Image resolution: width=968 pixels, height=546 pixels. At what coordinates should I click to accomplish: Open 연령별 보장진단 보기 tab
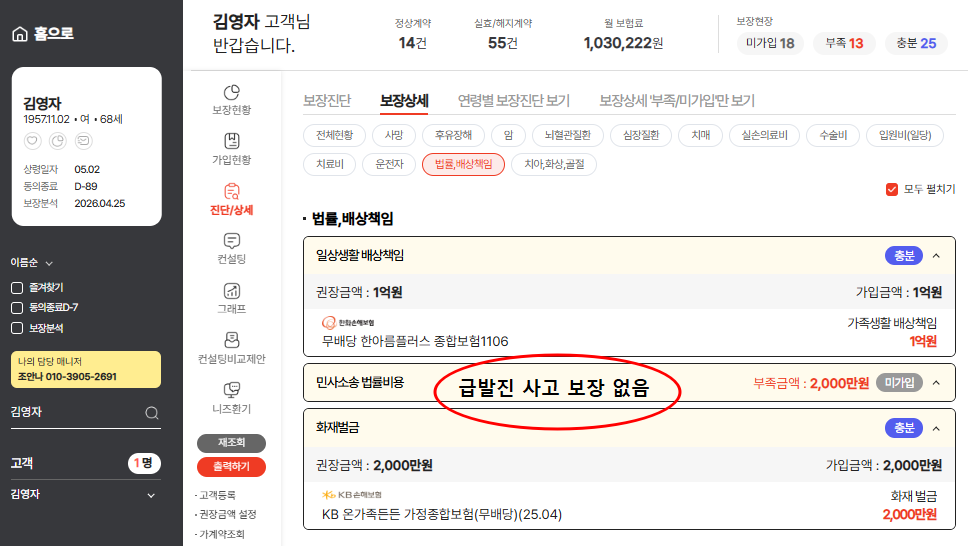[x=514, y=101]
